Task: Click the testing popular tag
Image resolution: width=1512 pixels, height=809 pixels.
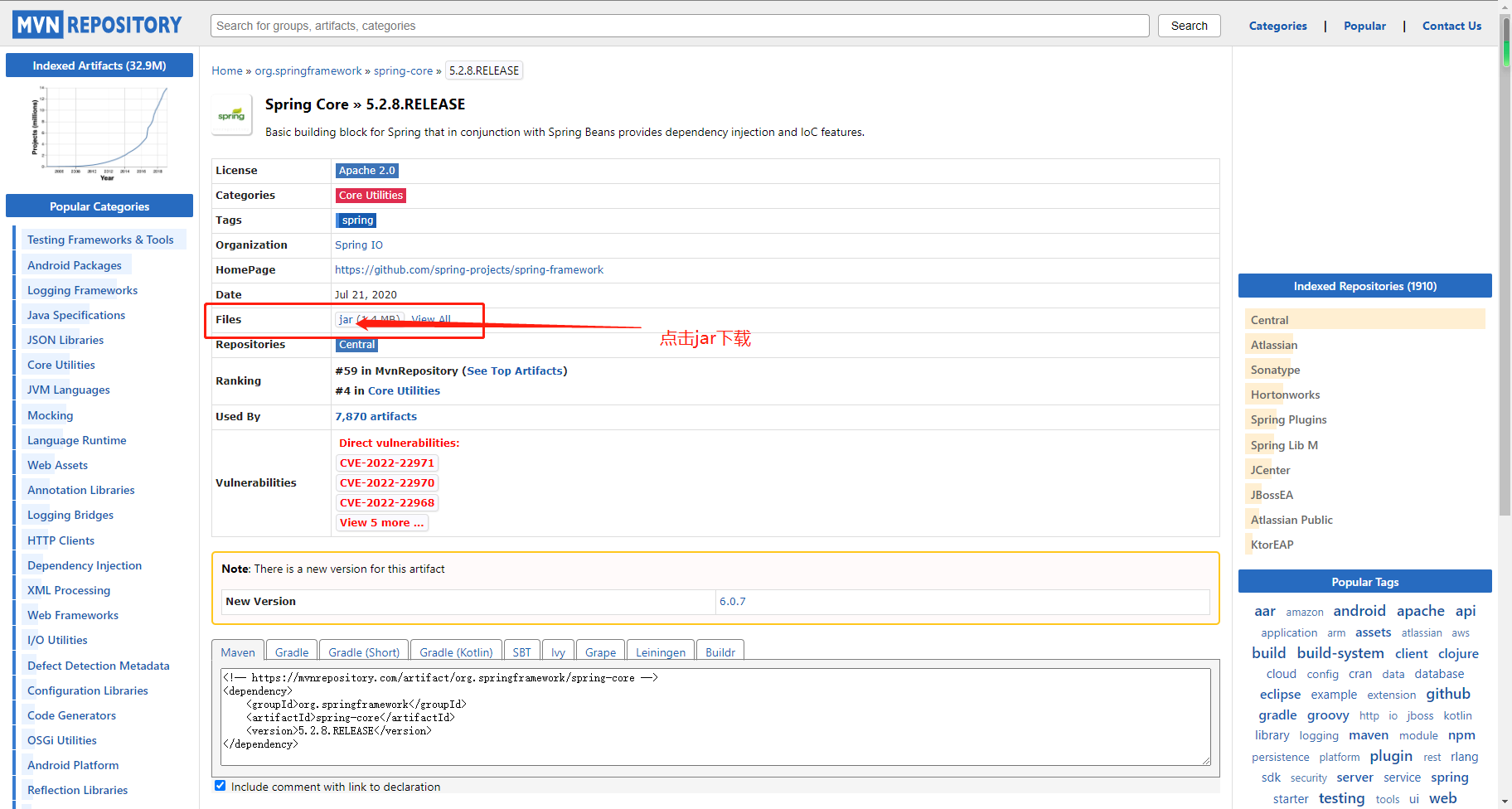Action: tap(1341, 798)
